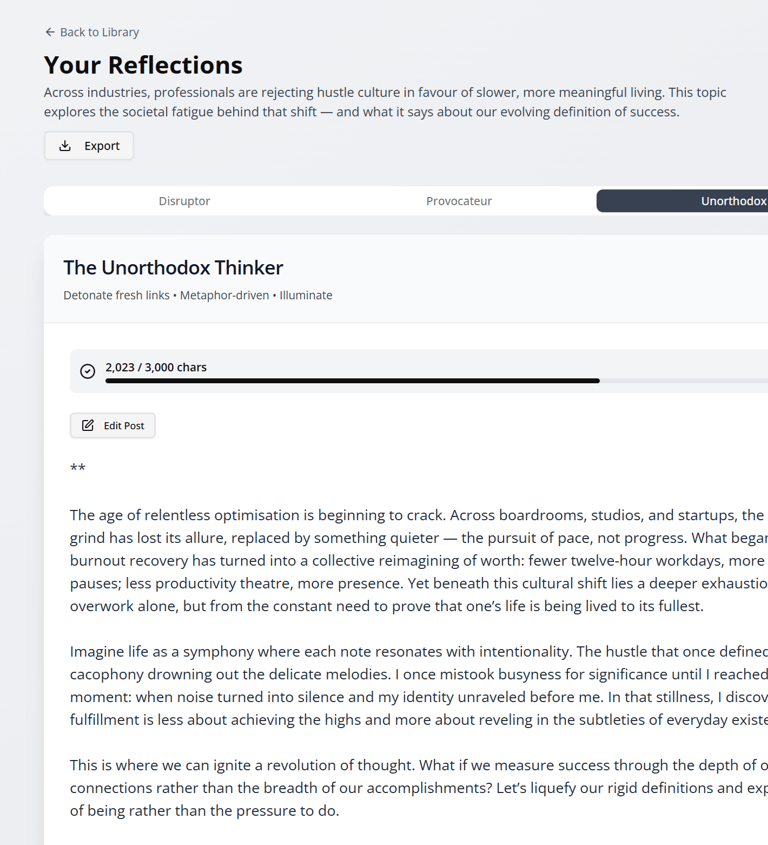Click the Metaphor-driven tagline under the title

[x=224, y=295]
